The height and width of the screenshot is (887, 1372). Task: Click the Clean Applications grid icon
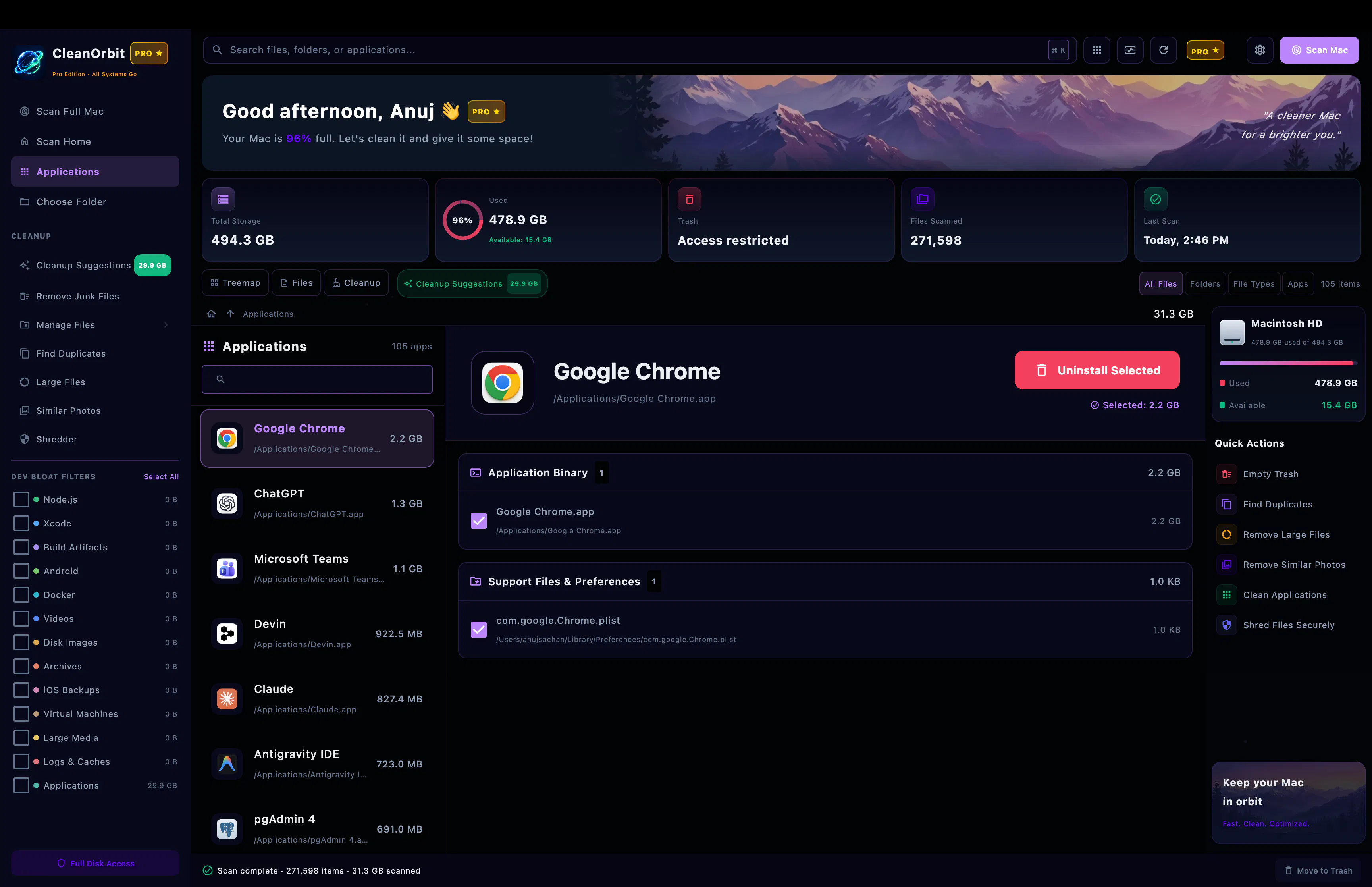pyautogui.click(x=1226, y=595)
